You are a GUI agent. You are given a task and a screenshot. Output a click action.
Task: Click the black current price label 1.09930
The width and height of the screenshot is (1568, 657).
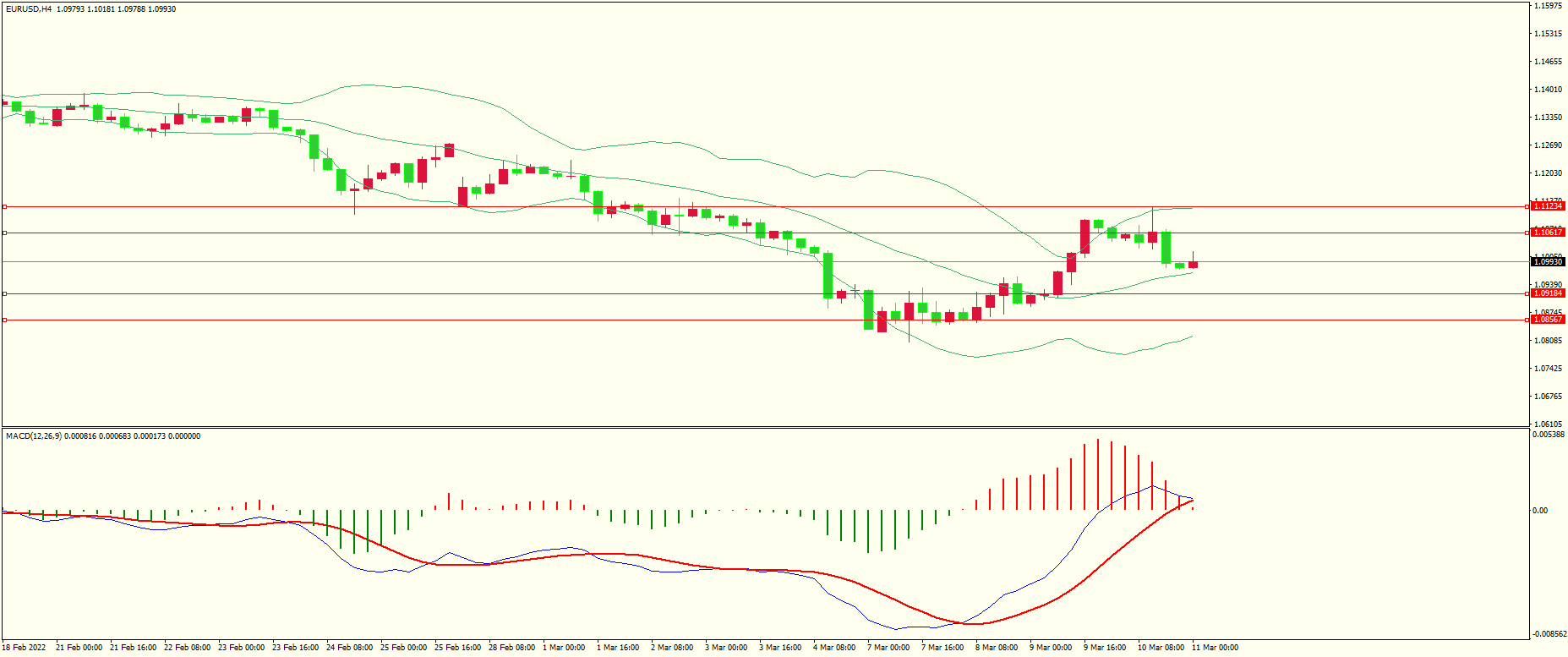1548,262
